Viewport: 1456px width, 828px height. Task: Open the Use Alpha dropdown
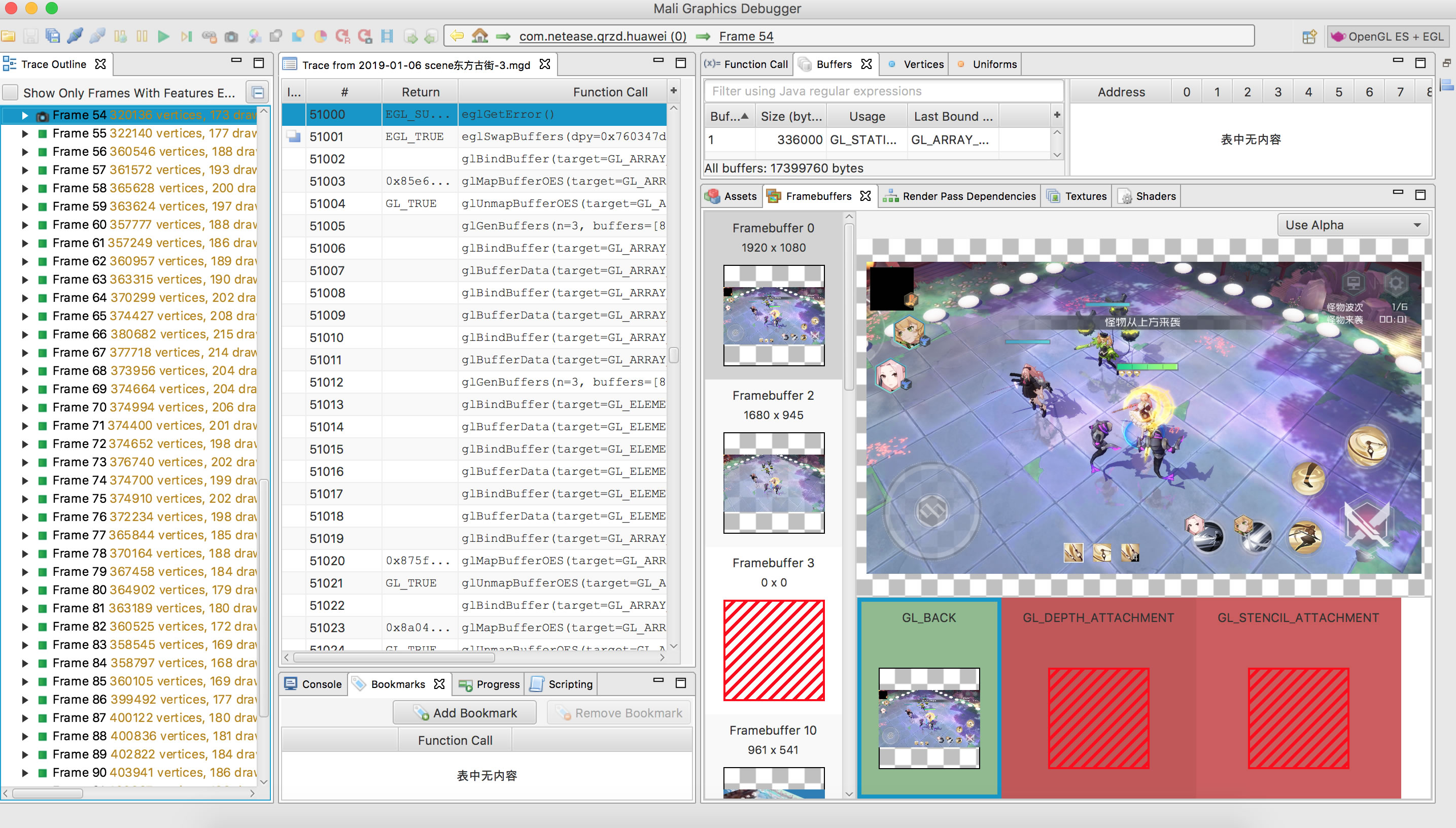tap(1353, 225)
